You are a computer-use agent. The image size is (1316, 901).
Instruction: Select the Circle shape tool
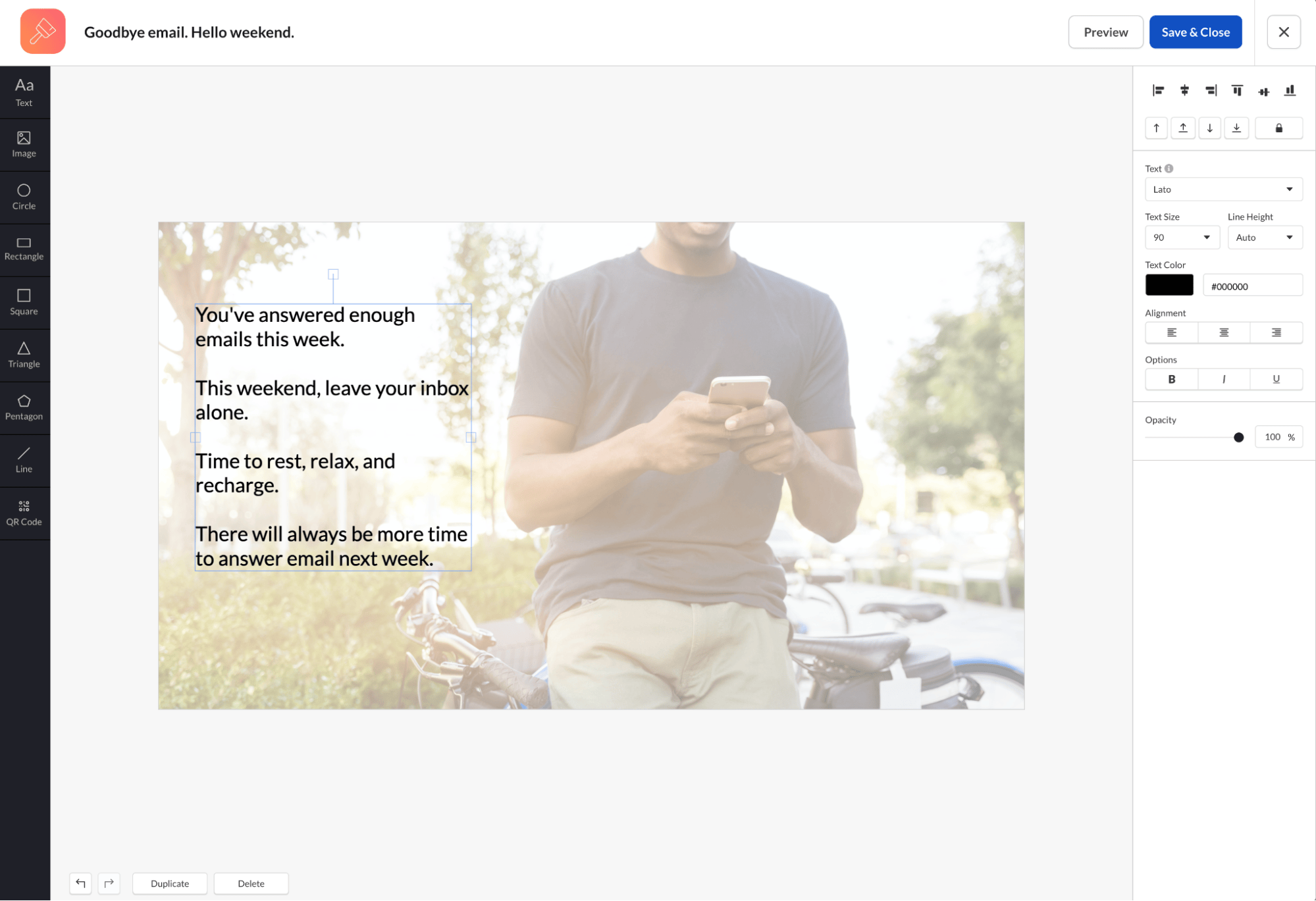click(x=24, y=197)
